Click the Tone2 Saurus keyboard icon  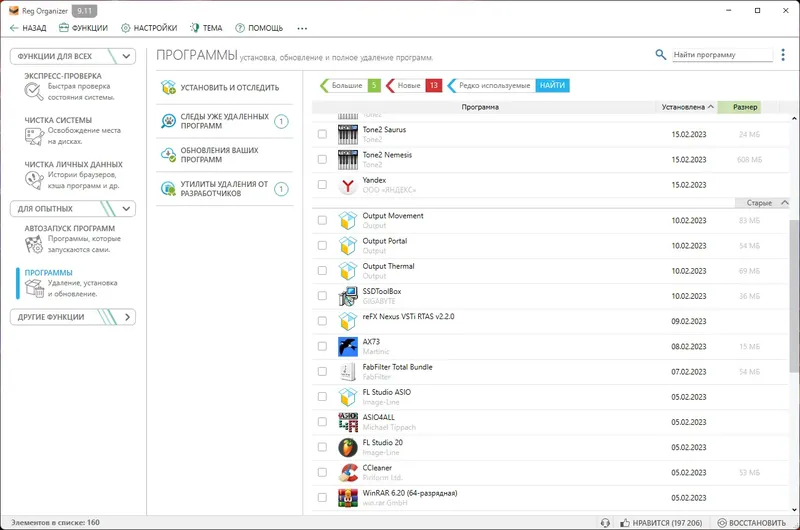pos(348,135)
